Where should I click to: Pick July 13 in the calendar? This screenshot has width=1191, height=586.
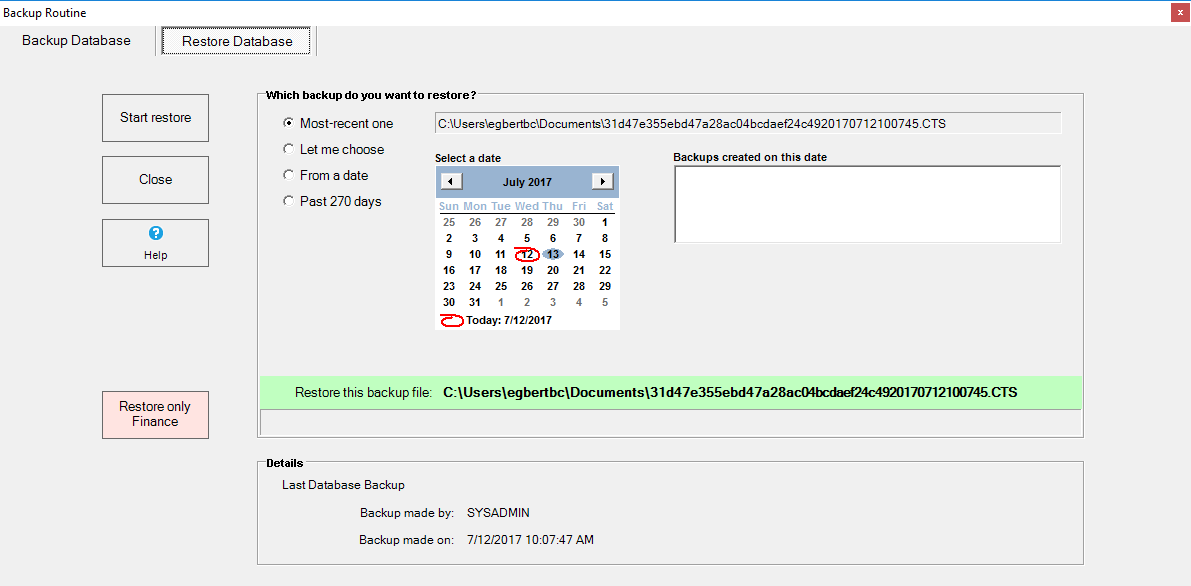point(553,254)
